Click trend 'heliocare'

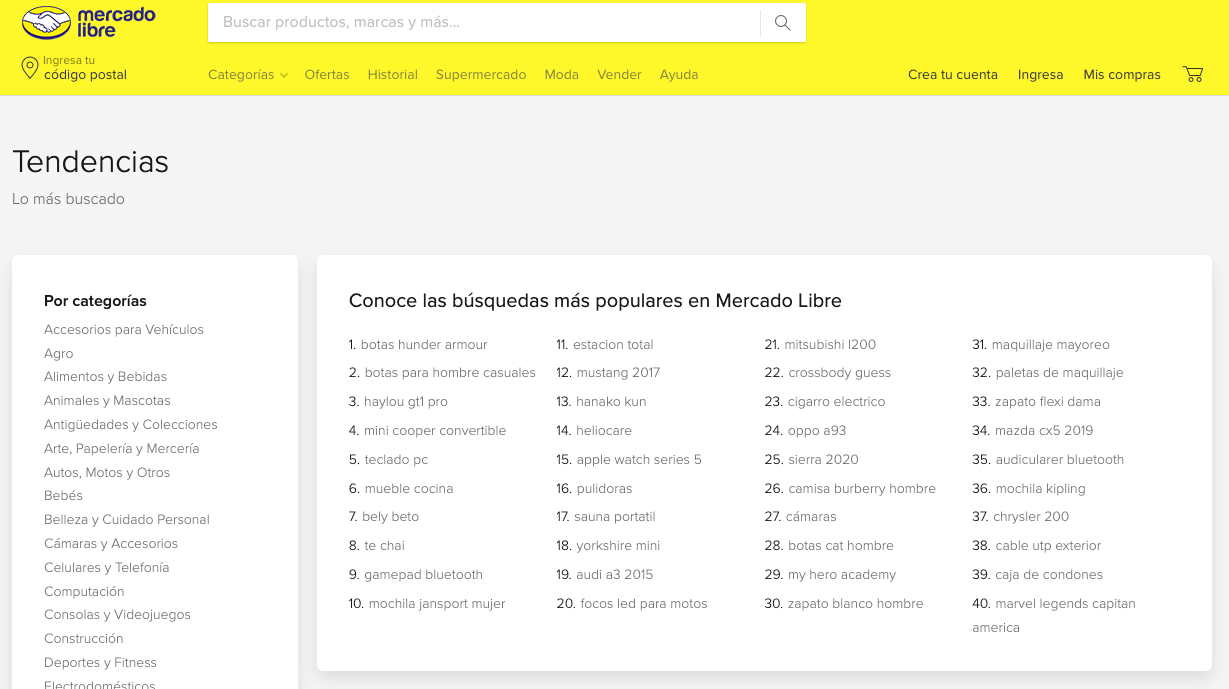tap(604, 431)
